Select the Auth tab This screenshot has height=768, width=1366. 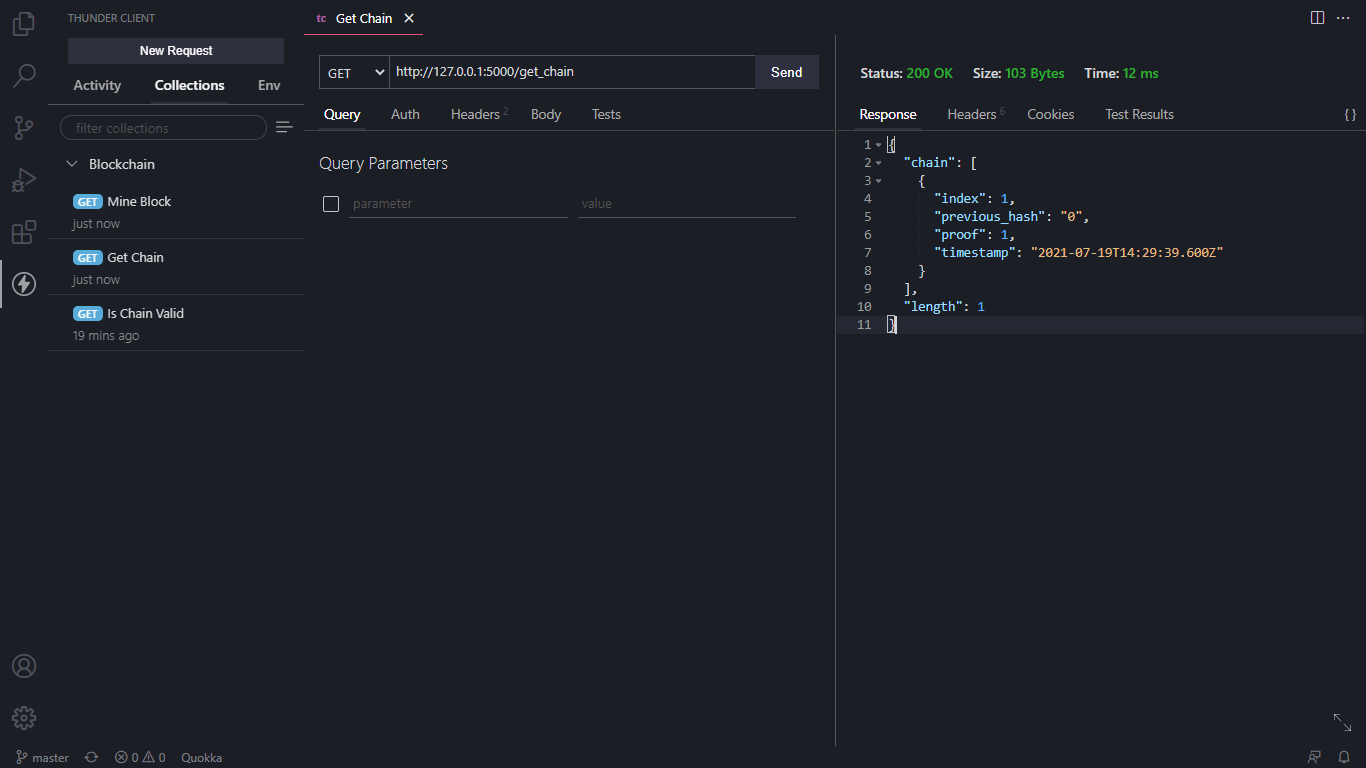(405, 115)
